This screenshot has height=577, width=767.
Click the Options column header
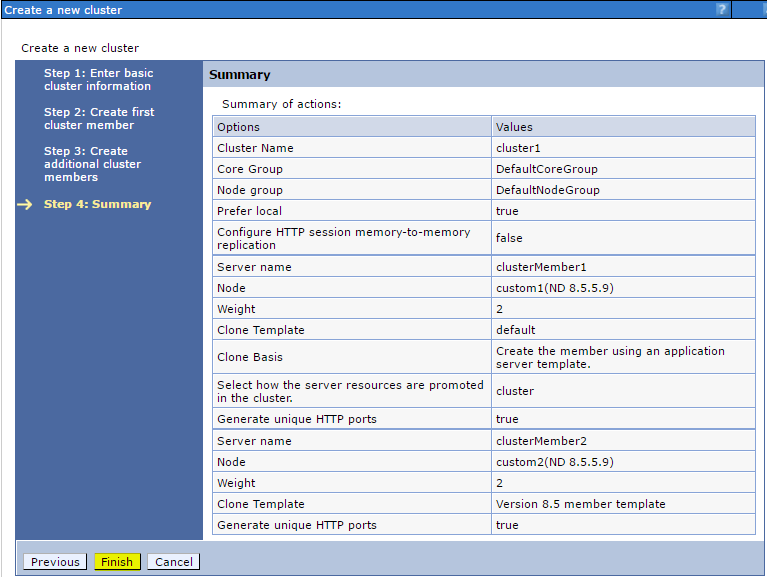352,127
